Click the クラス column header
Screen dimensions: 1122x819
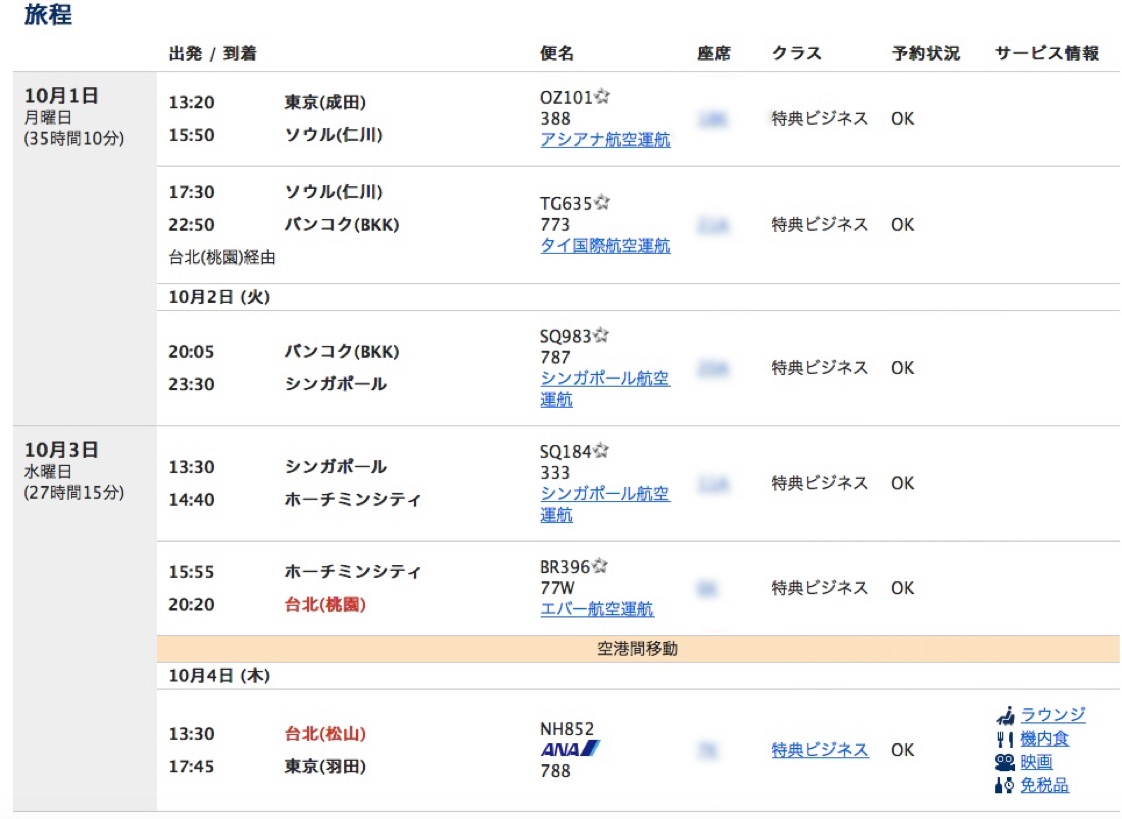tap(796, 54)
